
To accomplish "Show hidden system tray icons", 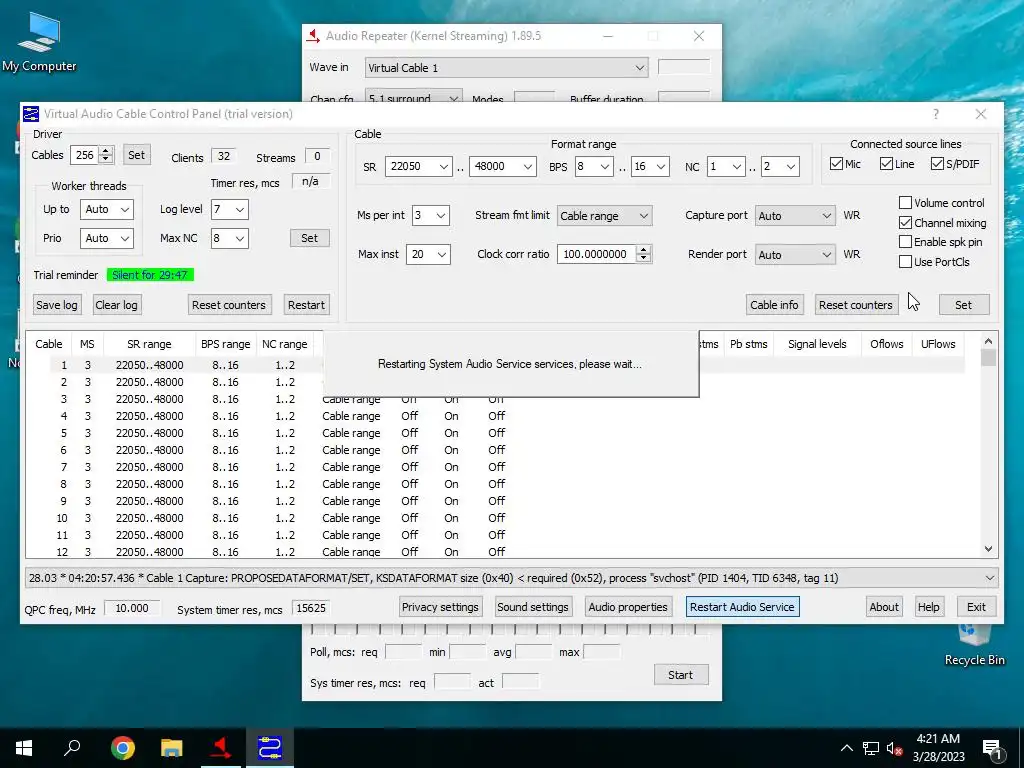I will click(846, 748).
